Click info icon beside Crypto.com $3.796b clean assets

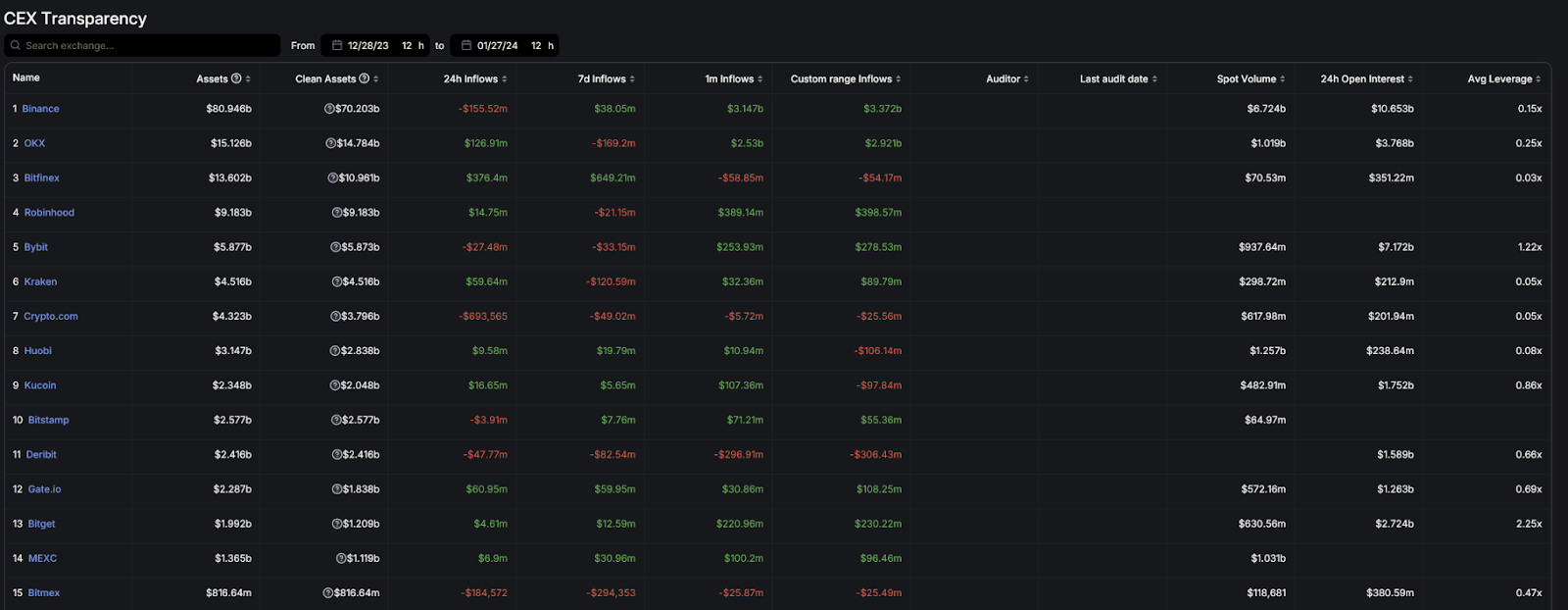(x=335, y=317)
